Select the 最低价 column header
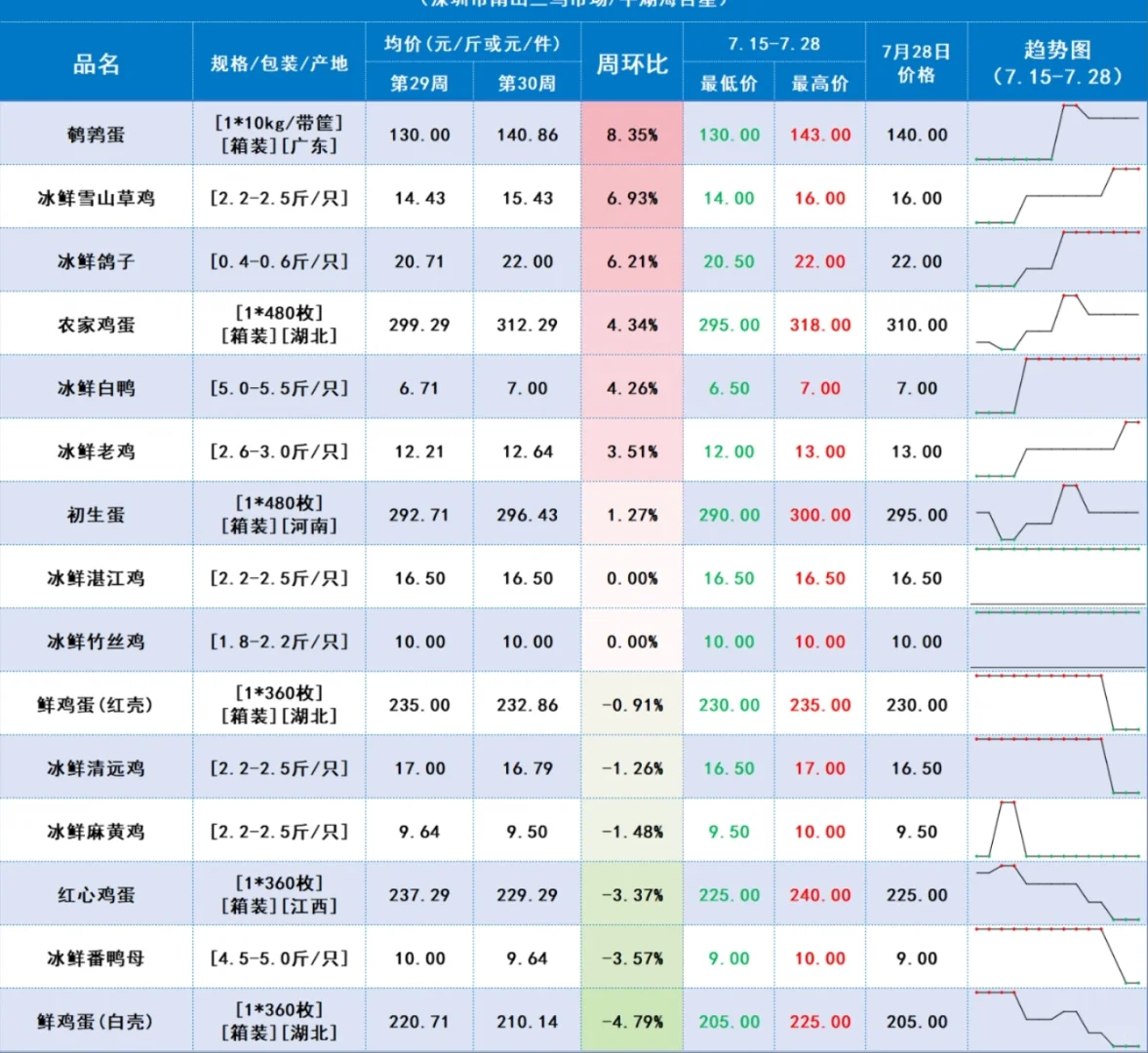The height and width of the screenshot is (1053, 1148). click(x=729, y=84)
